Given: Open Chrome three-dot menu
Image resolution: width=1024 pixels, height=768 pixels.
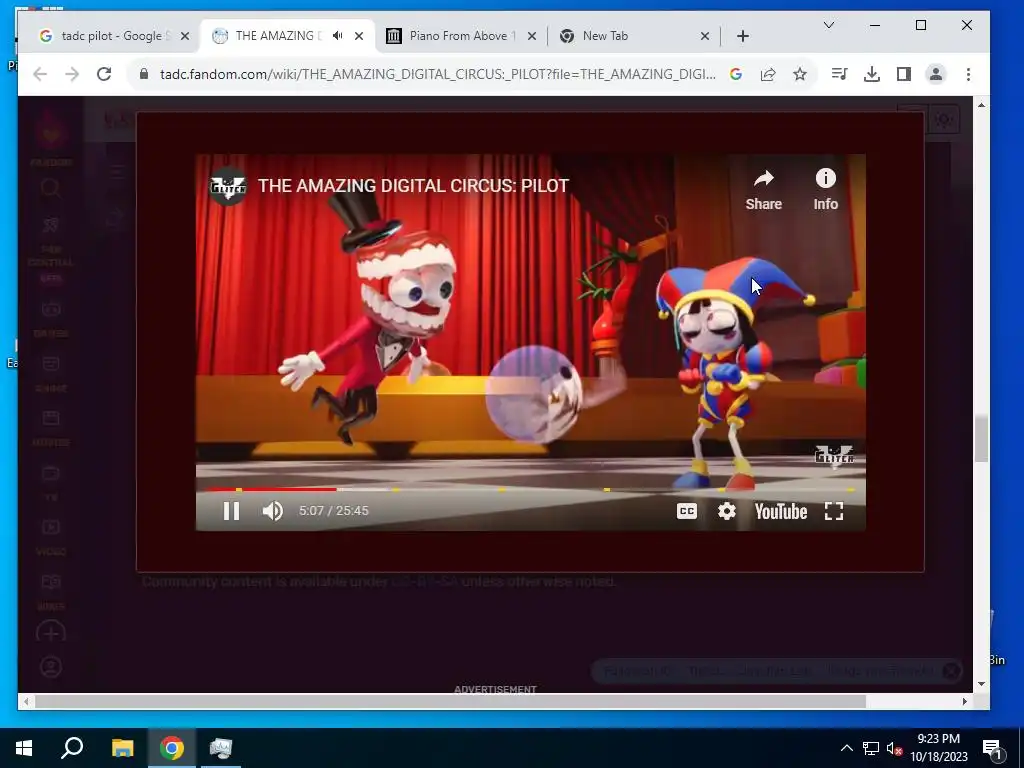Looking at the screenshot, I should click(968, 74).
